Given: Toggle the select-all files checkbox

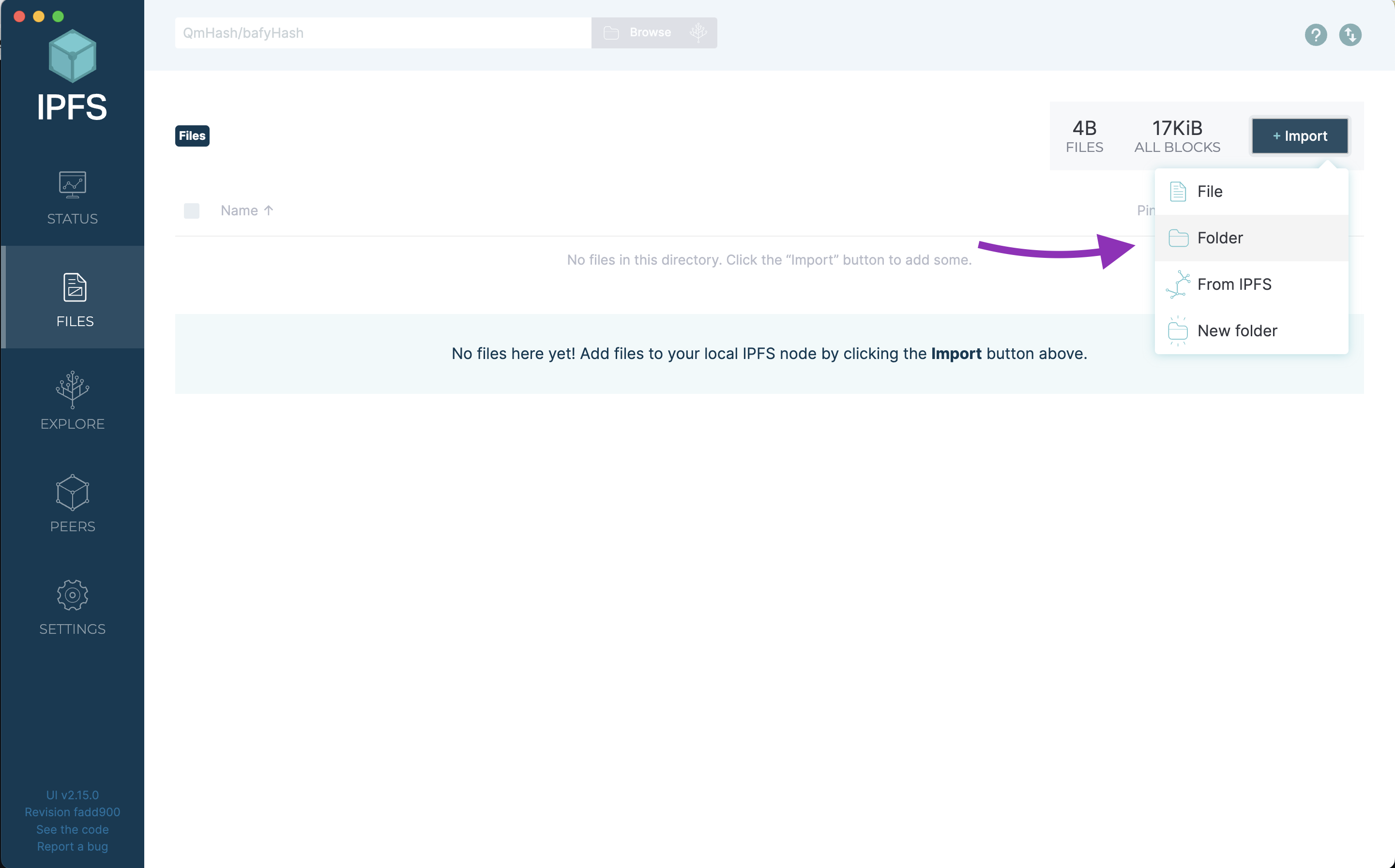Looking at the screenshot, I should pyautogui.click(x=192, y=210).
